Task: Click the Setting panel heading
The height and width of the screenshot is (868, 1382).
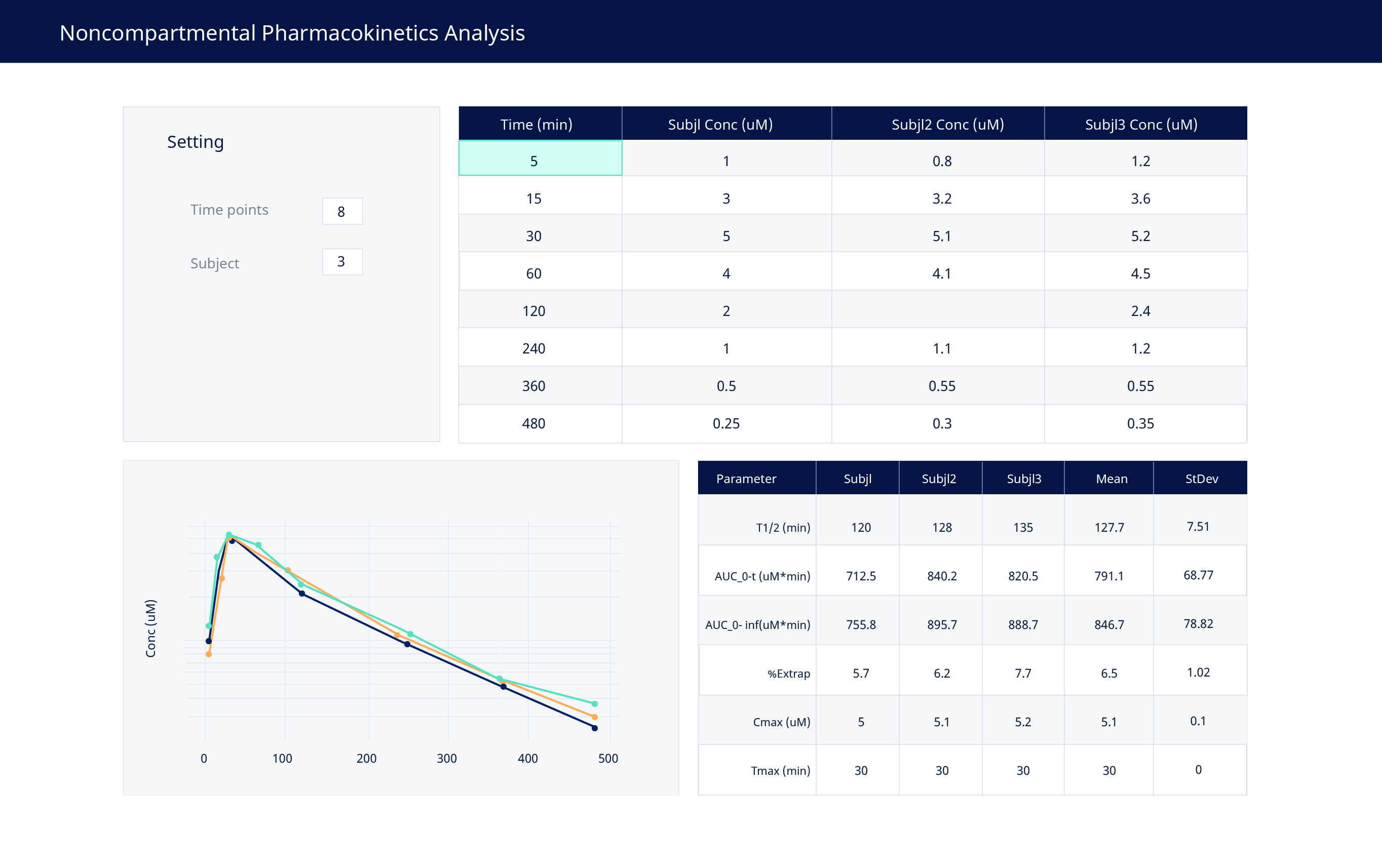Action: [195, 142]
